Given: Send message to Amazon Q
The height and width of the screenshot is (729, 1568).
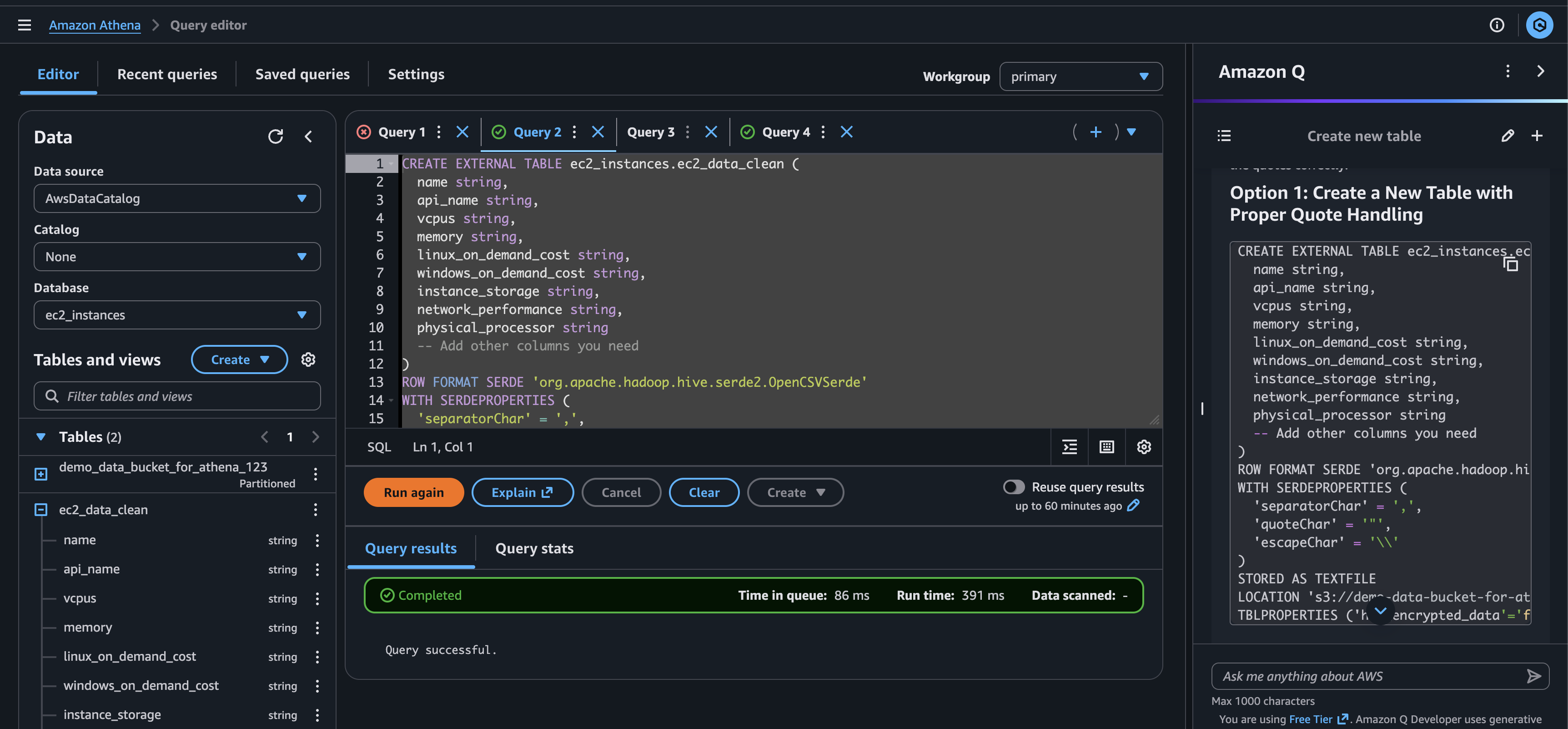Looking at the screenshot, I should tap(1533, 676).
